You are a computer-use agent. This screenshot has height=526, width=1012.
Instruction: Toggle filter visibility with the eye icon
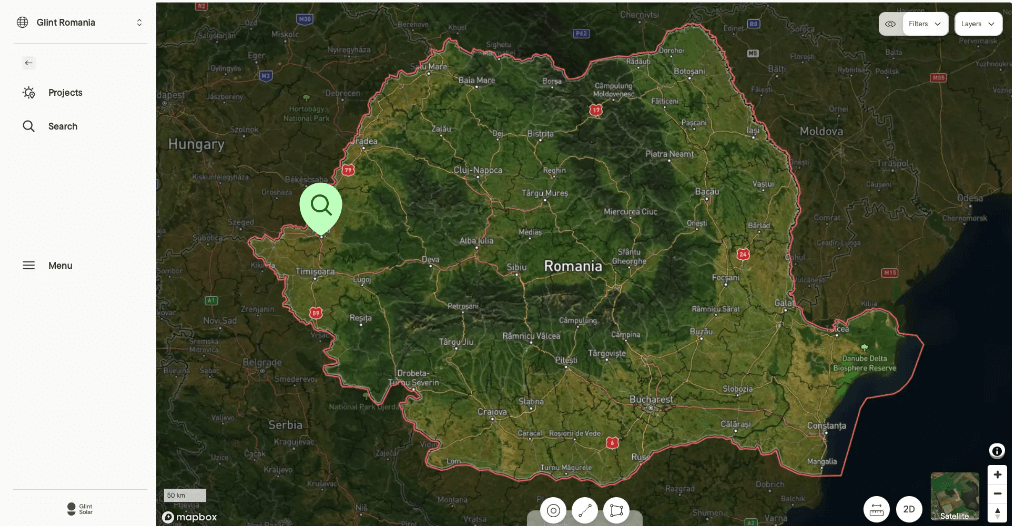click(x=891, y=24)
